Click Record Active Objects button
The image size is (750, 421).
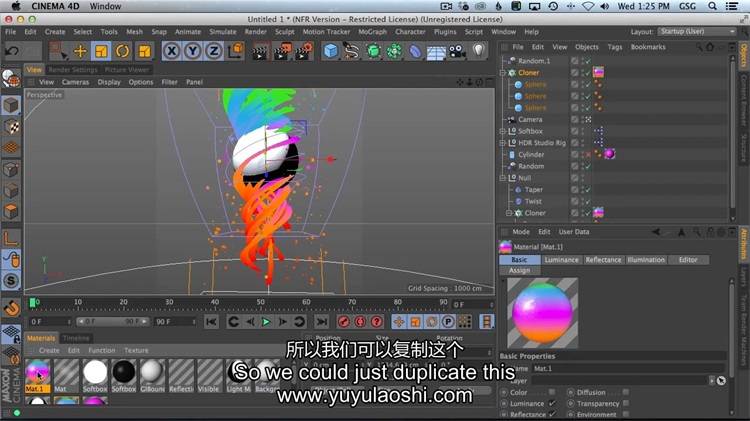click(343, 322)
